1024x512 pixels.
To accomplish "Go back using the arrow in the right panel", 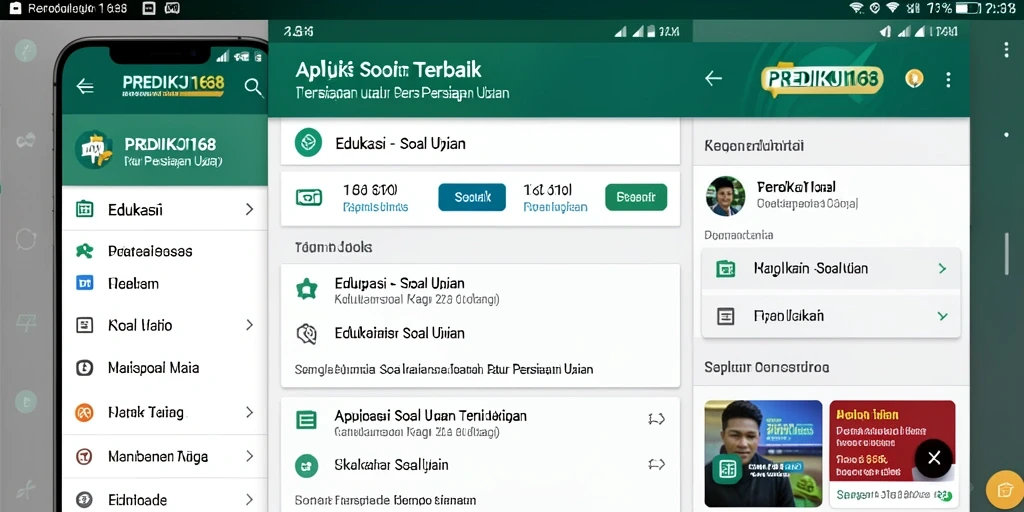I will (x=713, y=78).
